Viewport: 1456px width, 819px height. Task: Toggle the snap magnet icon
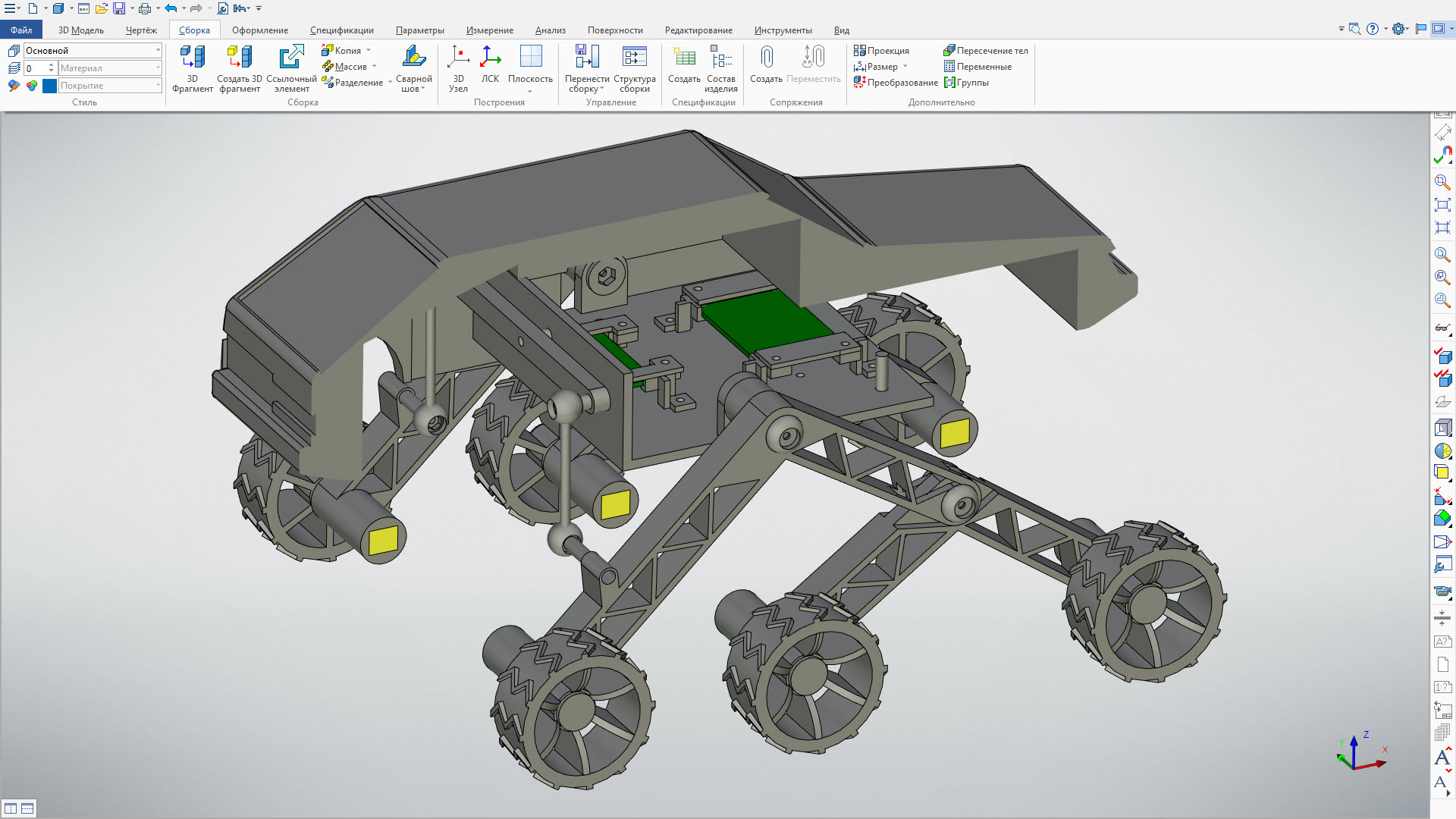(1442, 155)
